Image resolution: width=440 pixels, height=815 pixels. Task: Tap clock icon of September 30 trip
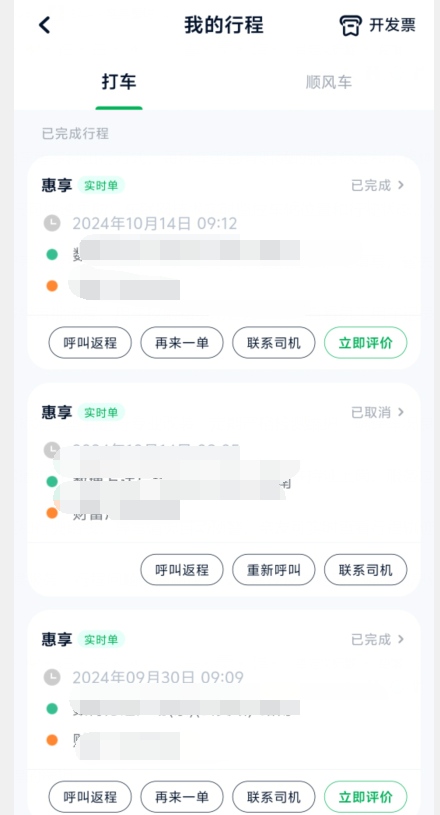click(51, 677)
